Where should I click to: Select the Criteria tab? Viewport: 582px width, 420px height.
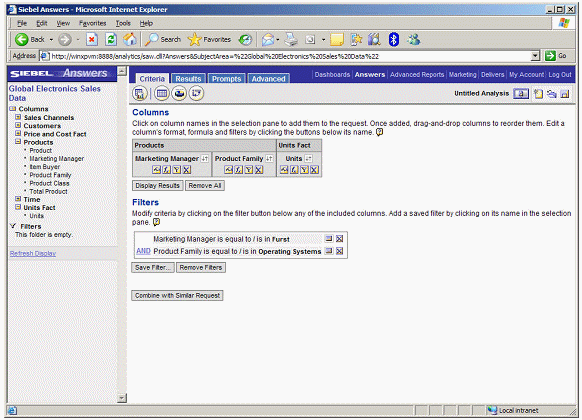pyautogui.click(x=152, y=79)
